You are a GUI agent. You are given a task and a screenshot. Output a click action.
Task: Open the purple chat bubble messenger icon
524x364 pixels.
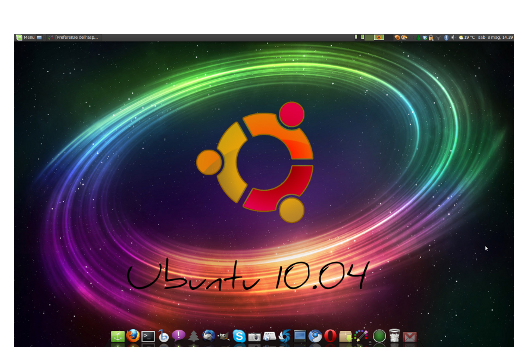coord(178,335)
